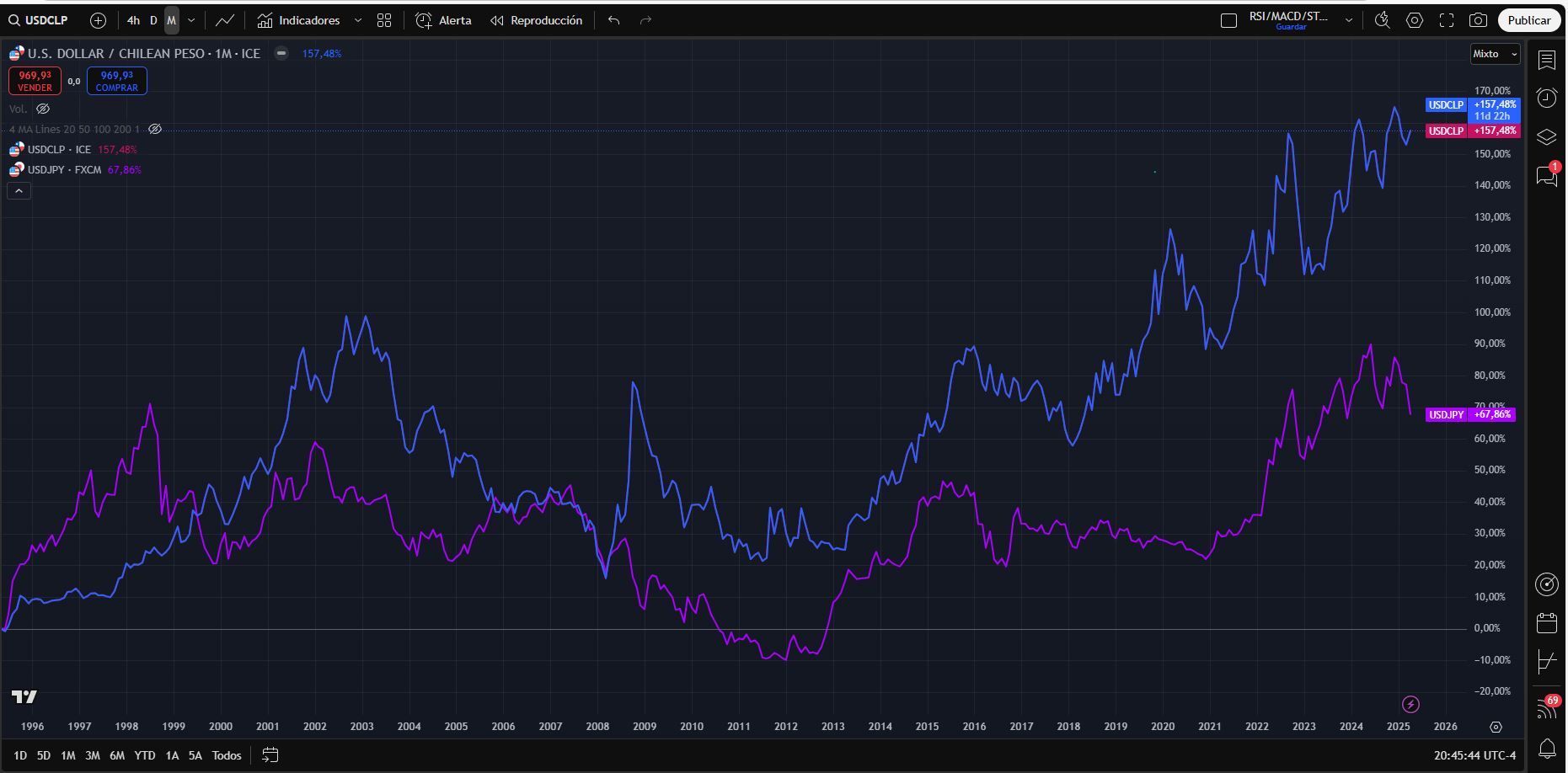1568x773 pixels.
Task: Click the minus icon beside the chart title
Action: [x=281, y=53]
